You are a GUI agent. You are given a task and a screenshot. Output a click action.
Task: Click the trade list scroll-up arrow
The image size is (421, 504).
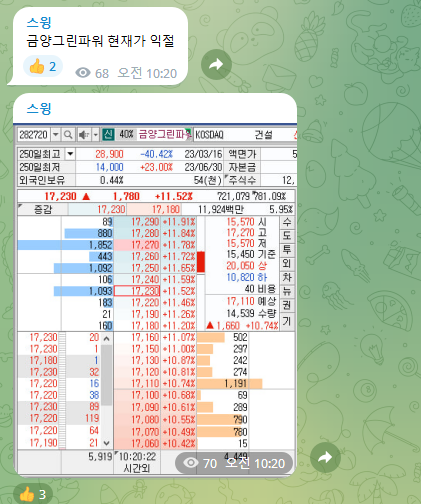[106, 339]
